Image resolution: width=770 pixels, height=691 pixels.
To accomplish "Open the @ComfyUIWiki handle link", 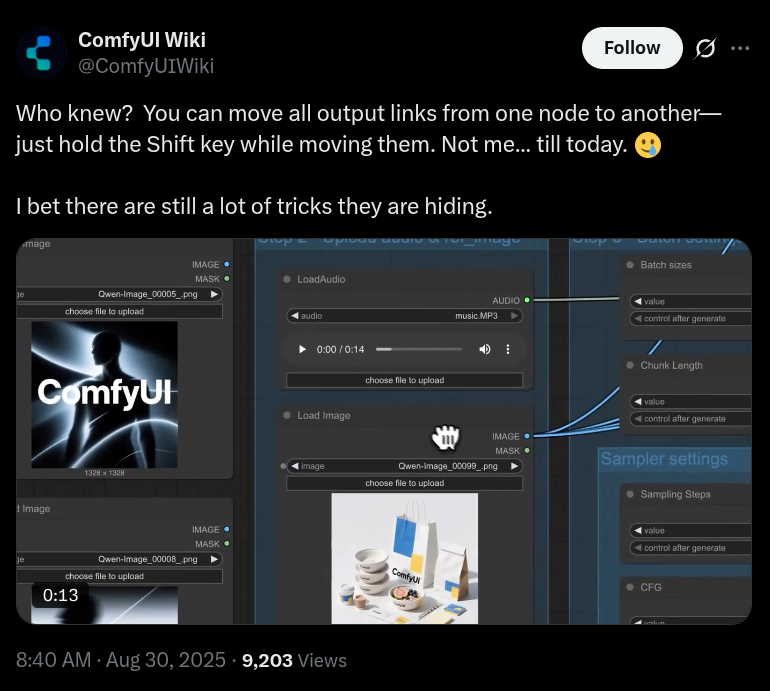I will pos(146,66).
